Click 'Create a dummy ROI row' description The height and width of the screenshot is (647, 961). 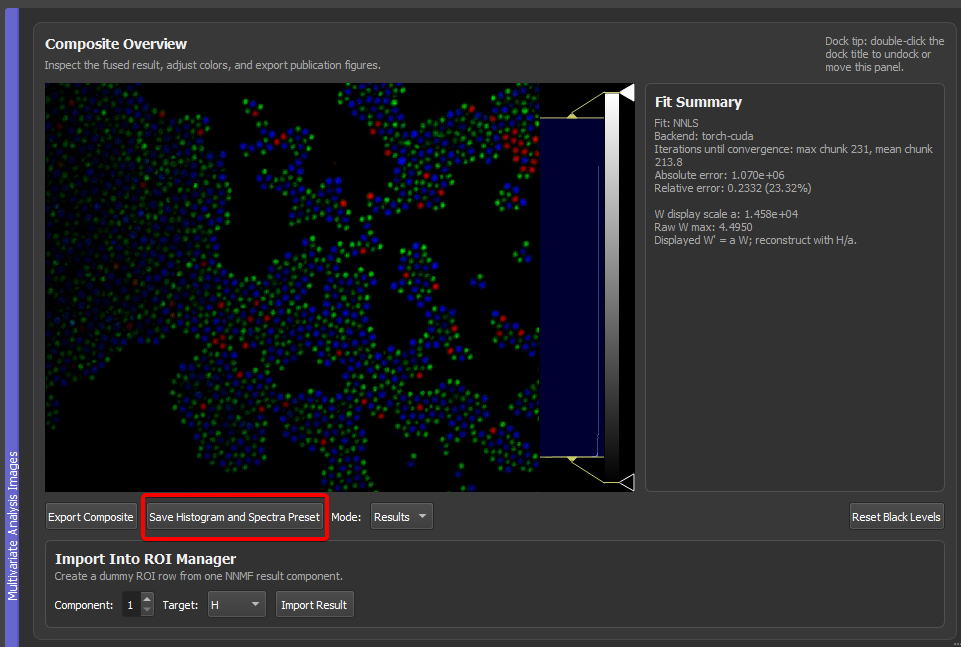[x=199, y=577]
